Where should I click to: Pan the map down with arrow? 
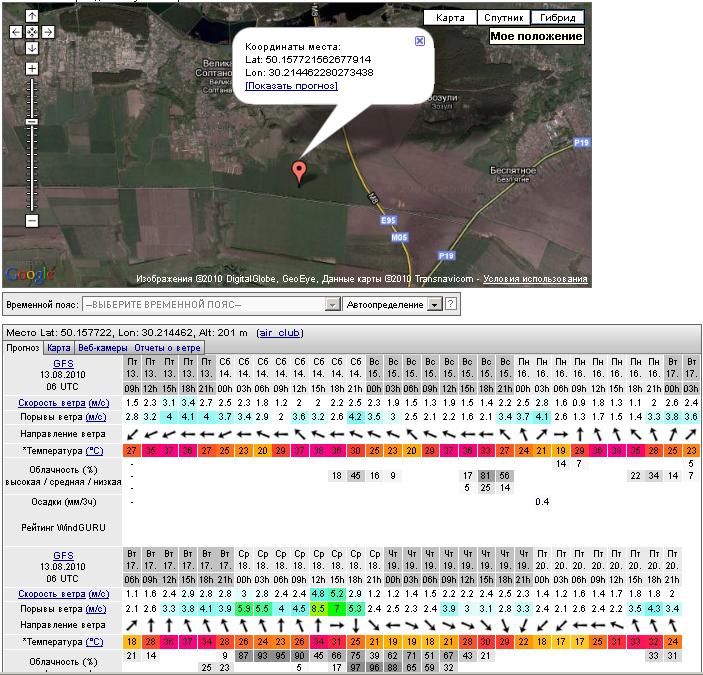(32, 47)
